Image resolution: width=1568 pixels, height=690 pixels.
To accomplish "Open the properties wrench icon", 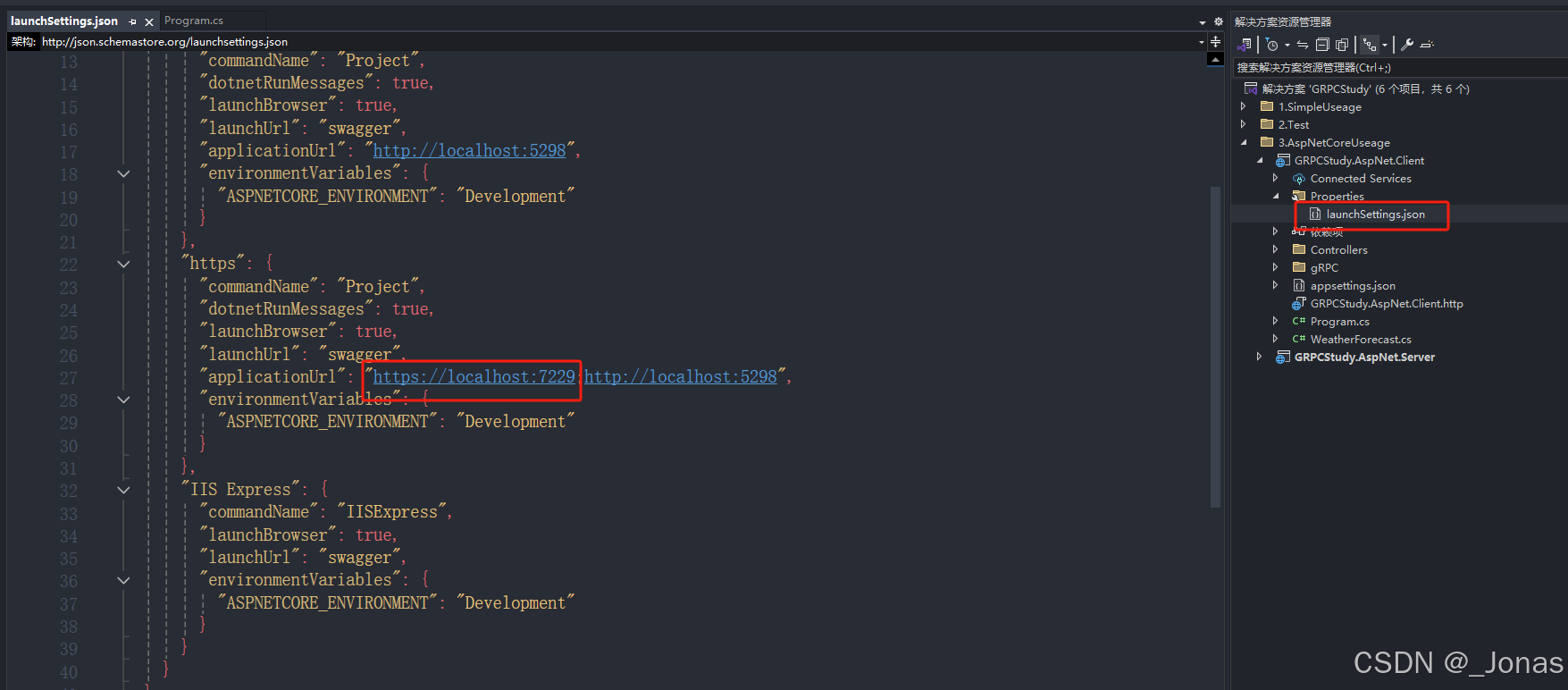I will point(1407,45).
